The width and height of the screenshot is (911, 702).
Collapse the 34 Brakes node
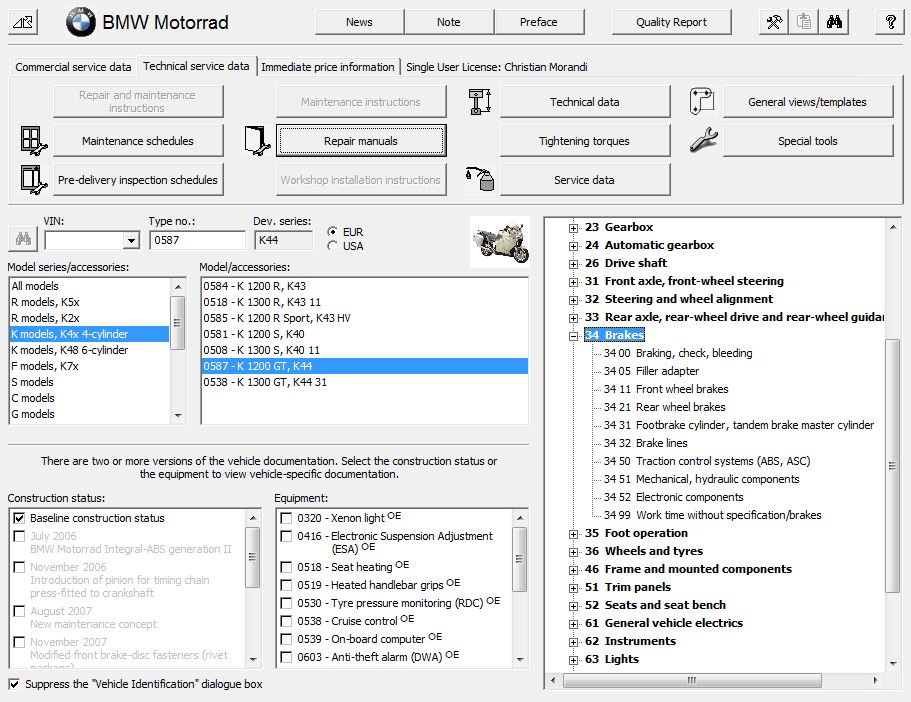coord(573,336)
